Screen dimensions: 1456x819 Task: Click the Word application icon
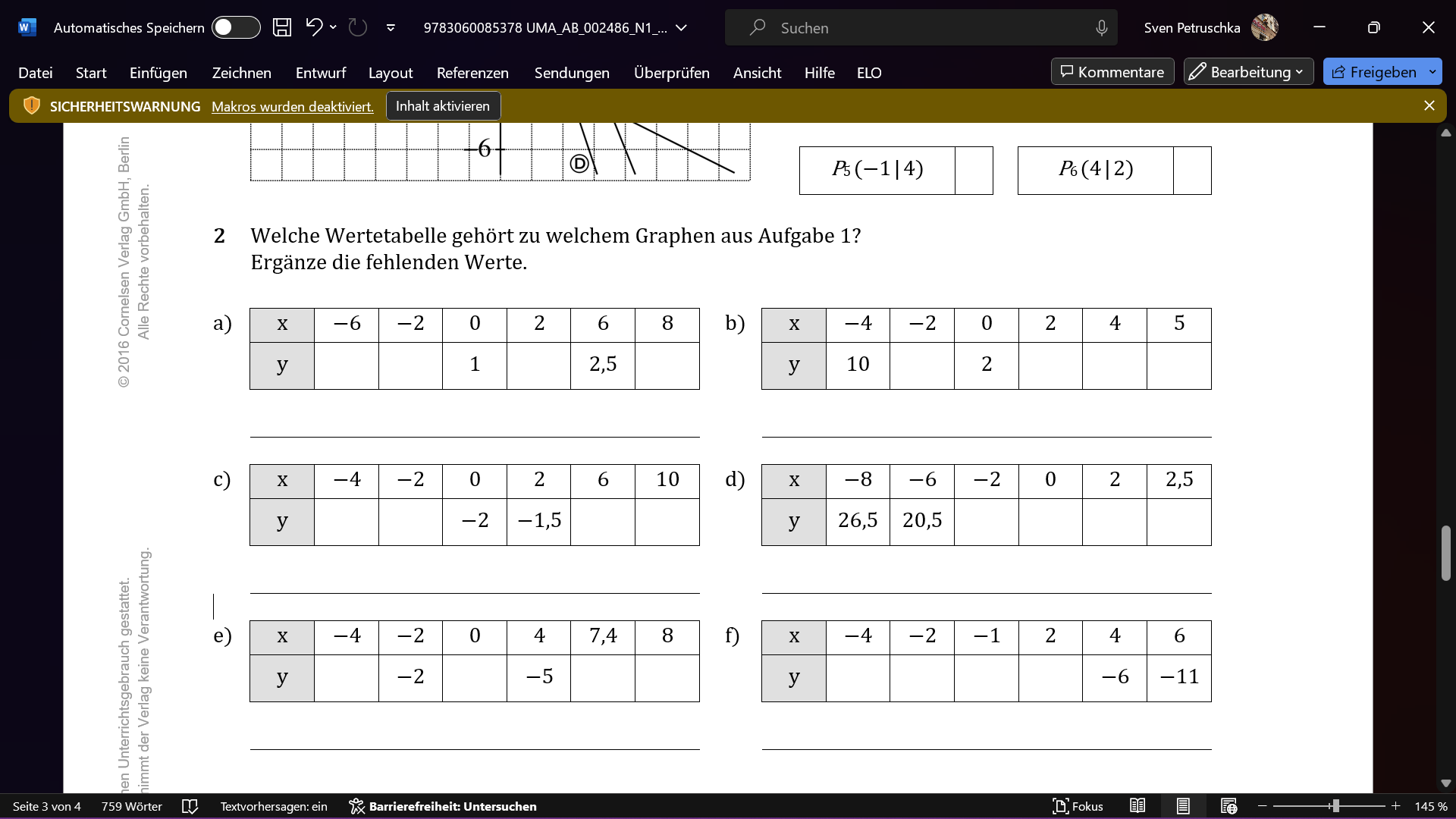pos(27,28)
